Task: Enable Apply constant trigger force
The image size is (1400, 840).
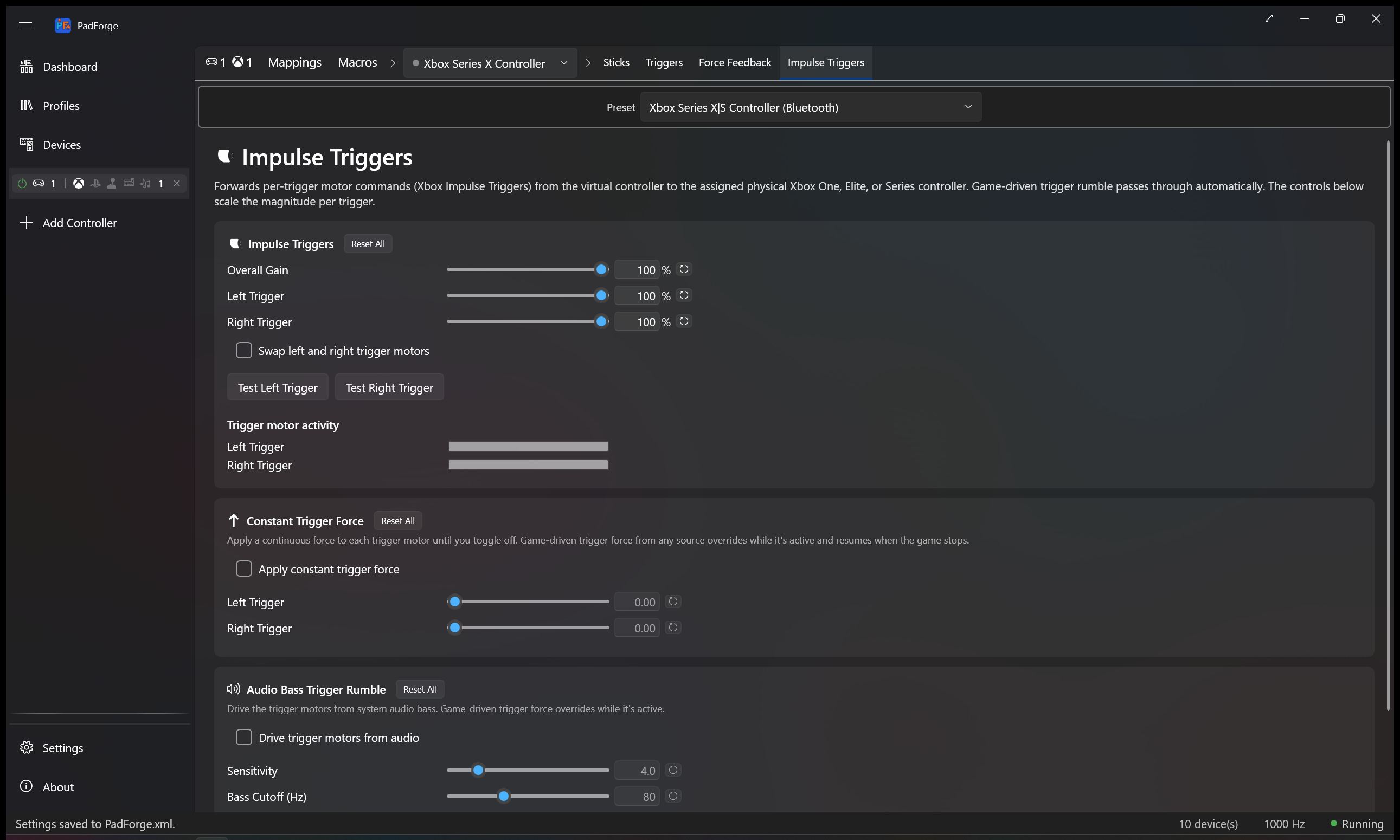Action: click(244, 569)
